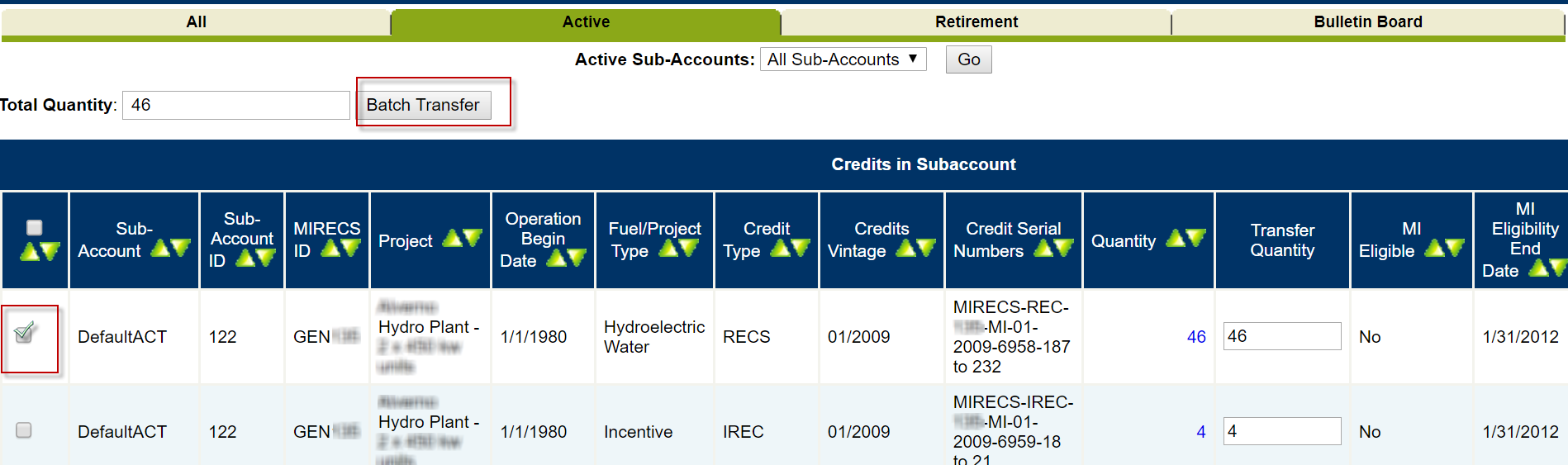1568x465 pixels.
Task: Toggle the select-all checkbox in table header
Action: [35, 228]
